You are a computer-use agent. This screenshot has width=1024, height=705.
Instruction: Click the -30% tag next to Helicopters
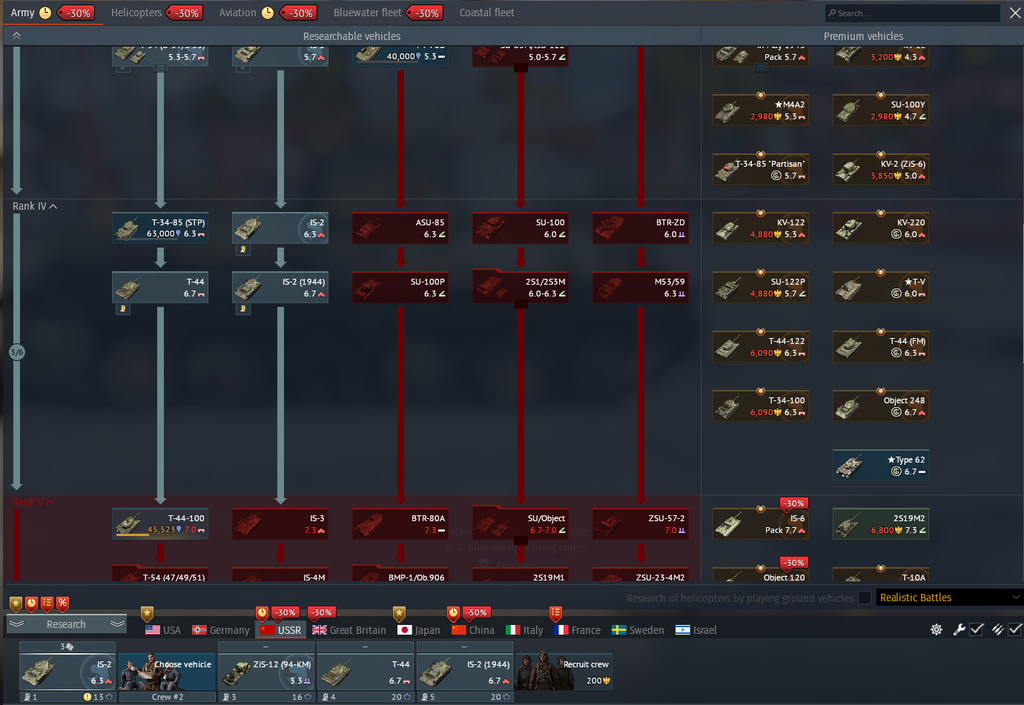(185, 13)
